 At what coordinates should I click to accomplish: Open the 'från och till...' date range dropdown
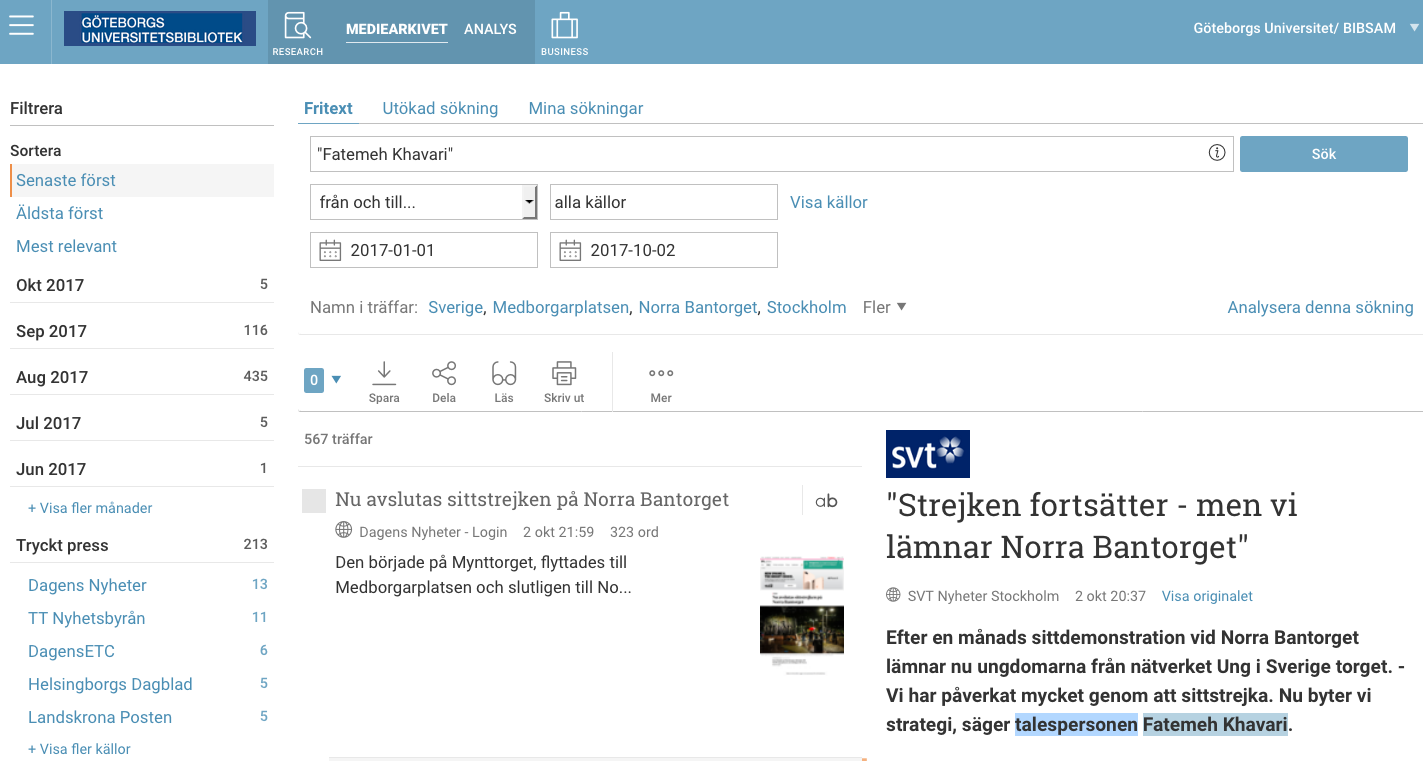(x=423, y=202)
